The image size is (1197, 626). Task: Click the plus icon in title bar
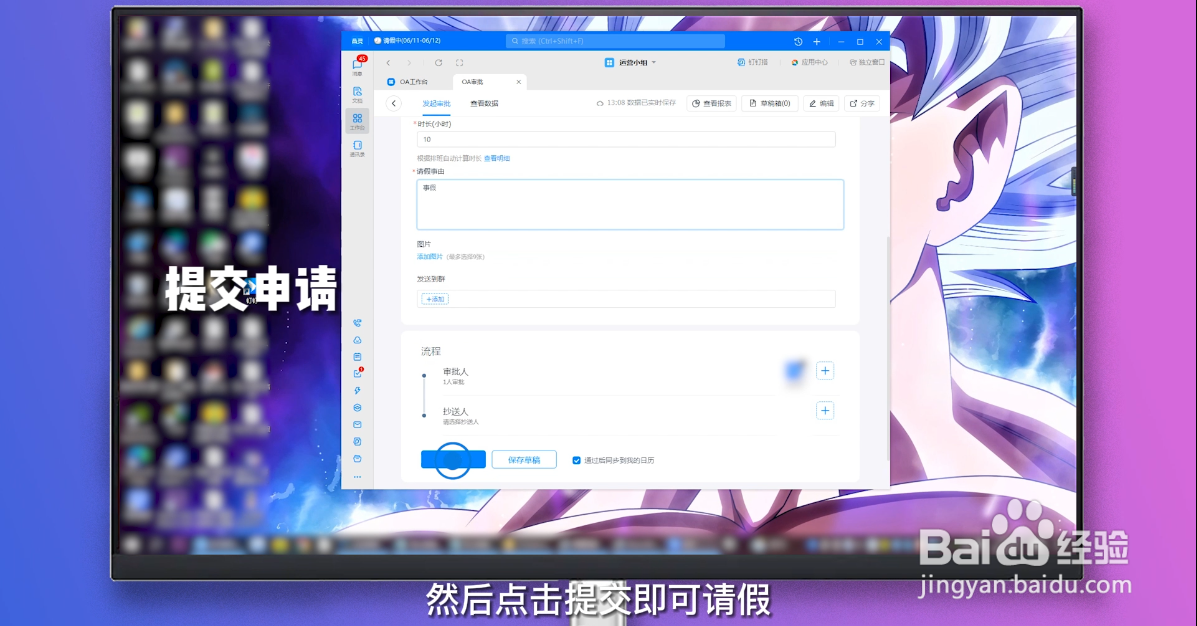(817, 41)
